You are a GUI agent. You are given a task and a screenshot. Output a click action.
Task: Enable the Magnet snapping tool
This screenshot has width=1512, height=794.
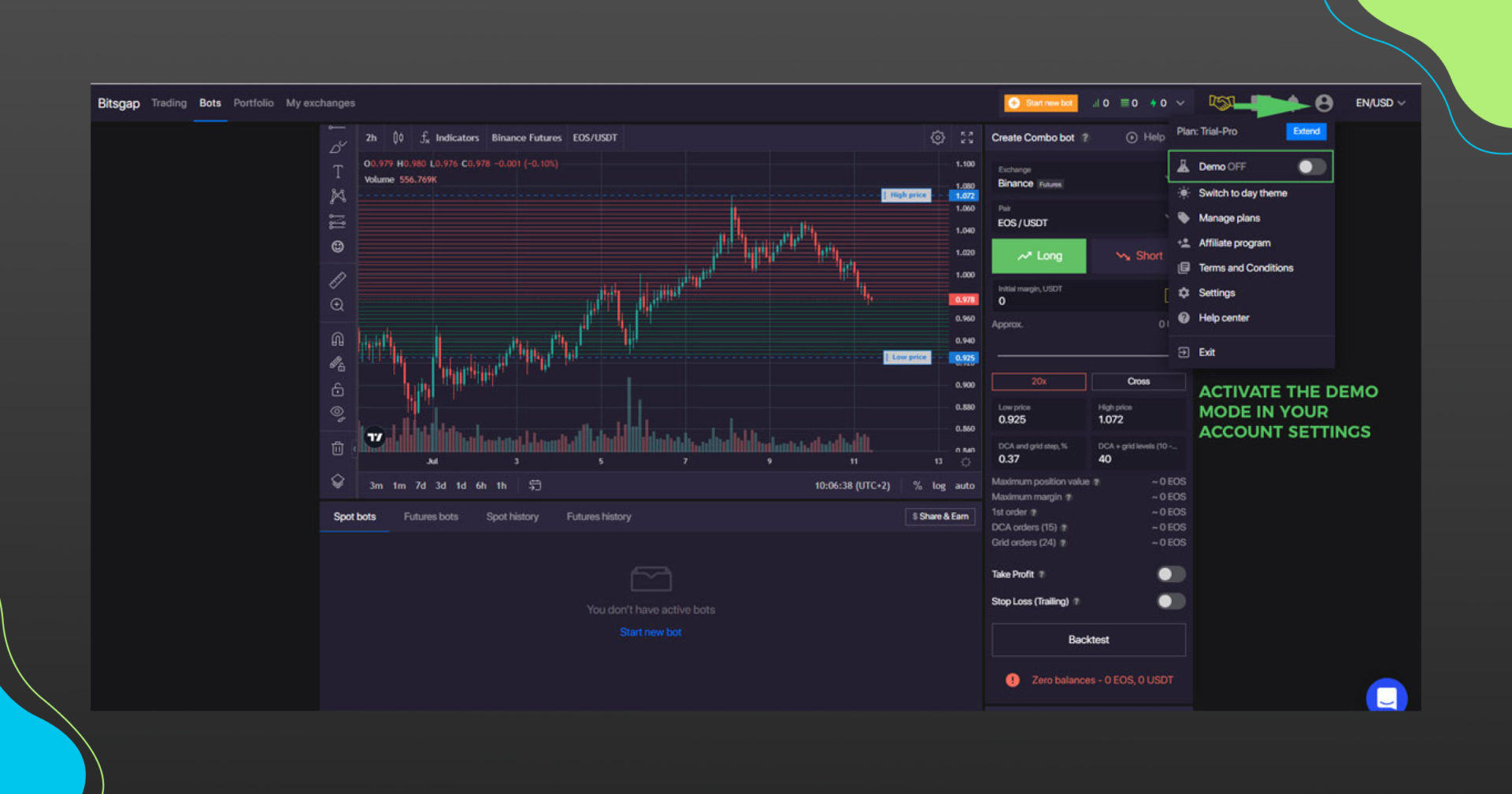[x=337, y=338]
